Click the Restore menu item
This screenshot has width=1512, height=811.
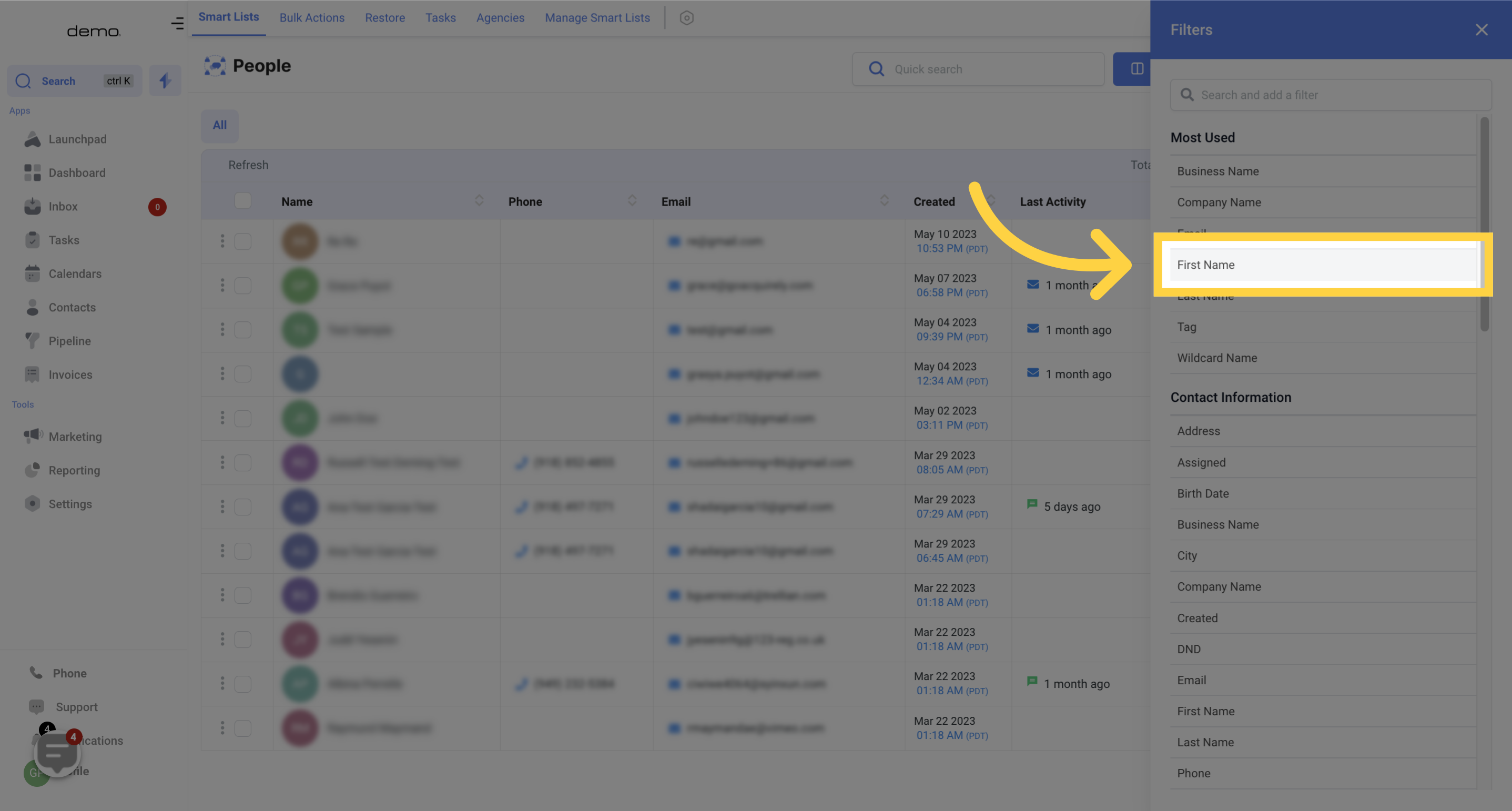pos(384,18)
